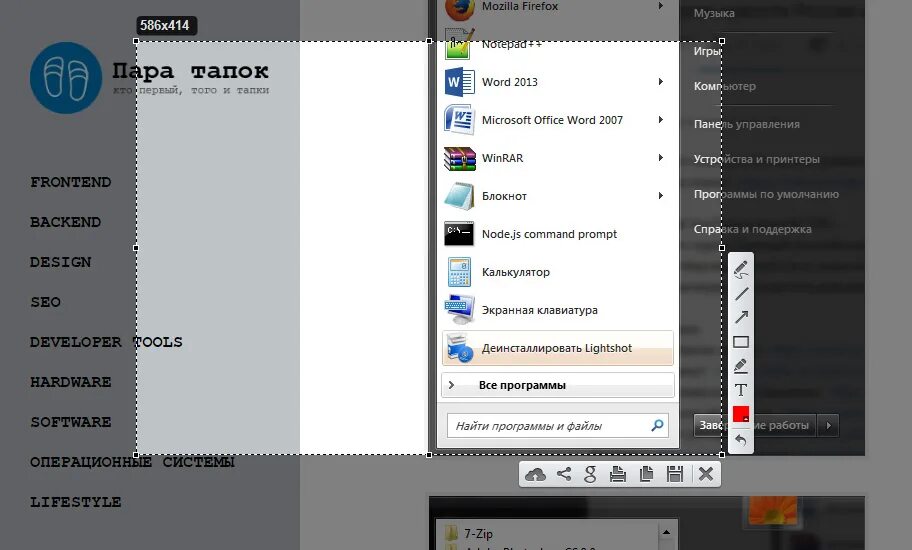Click the Завершение работы button
The width and height of the screenshot is (912, 550).
(754, 426)
